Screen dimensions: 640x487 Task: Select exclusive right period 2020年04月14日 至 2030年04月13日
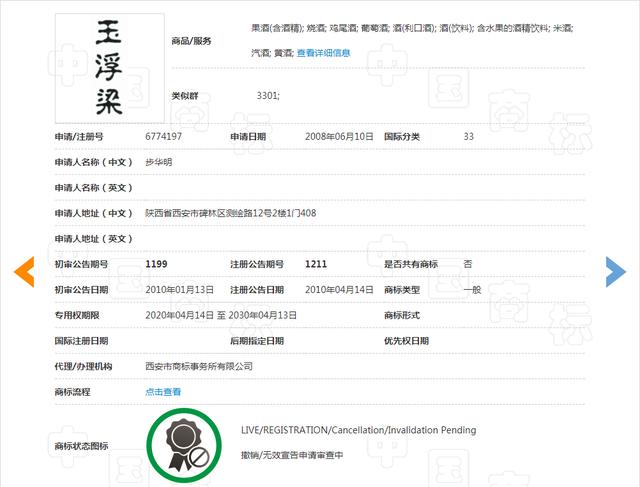point(221,315)
